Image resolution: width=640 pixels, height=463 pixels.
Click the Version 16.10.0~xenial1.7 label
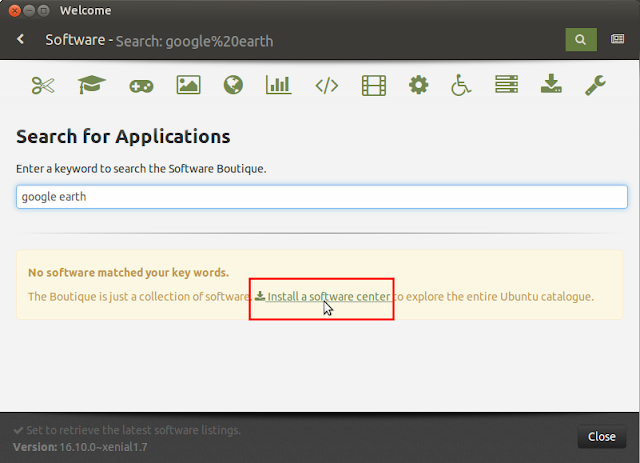pos(80,447)
